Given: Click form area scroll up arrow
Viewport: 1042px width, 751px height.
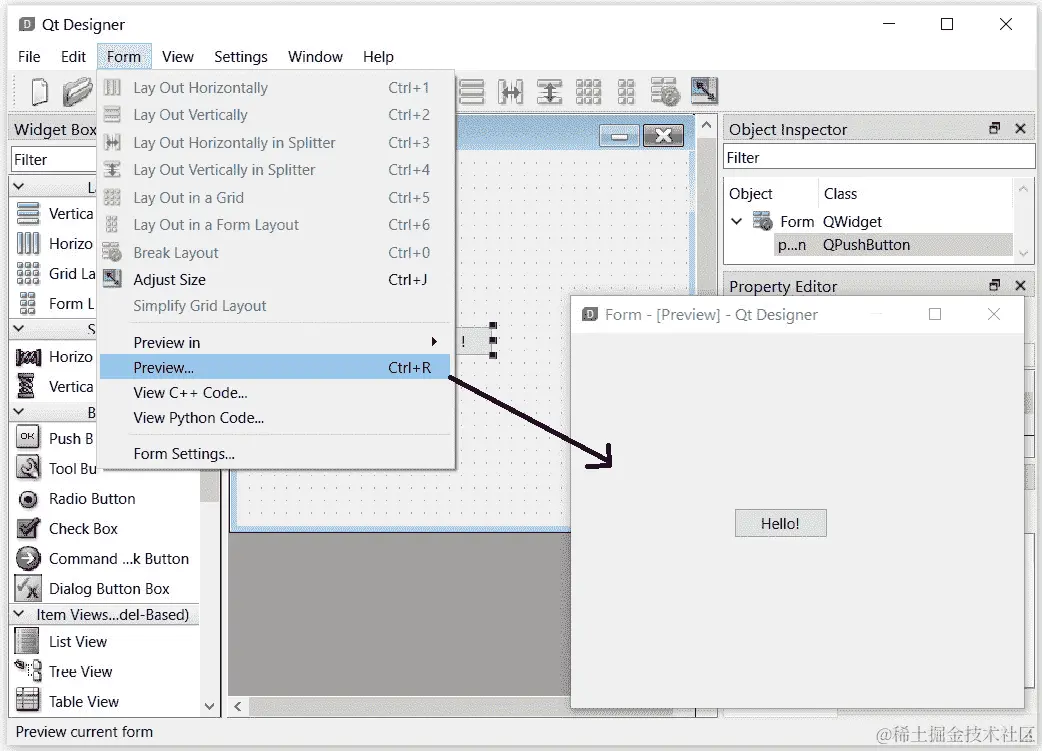Looking at the screenshot, I should click(706, 125).
